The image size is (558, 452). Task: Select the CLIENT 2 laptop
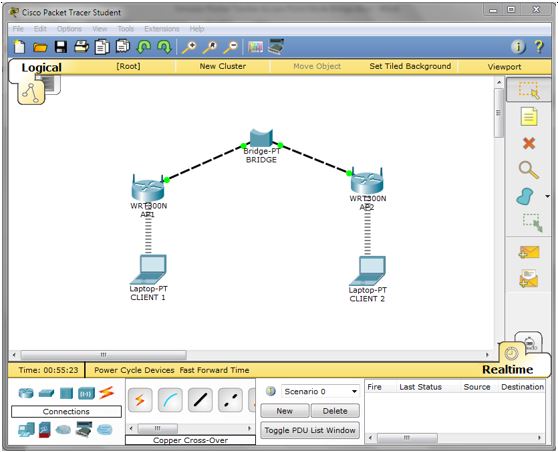pyautogui.click(x=367, y=271)
